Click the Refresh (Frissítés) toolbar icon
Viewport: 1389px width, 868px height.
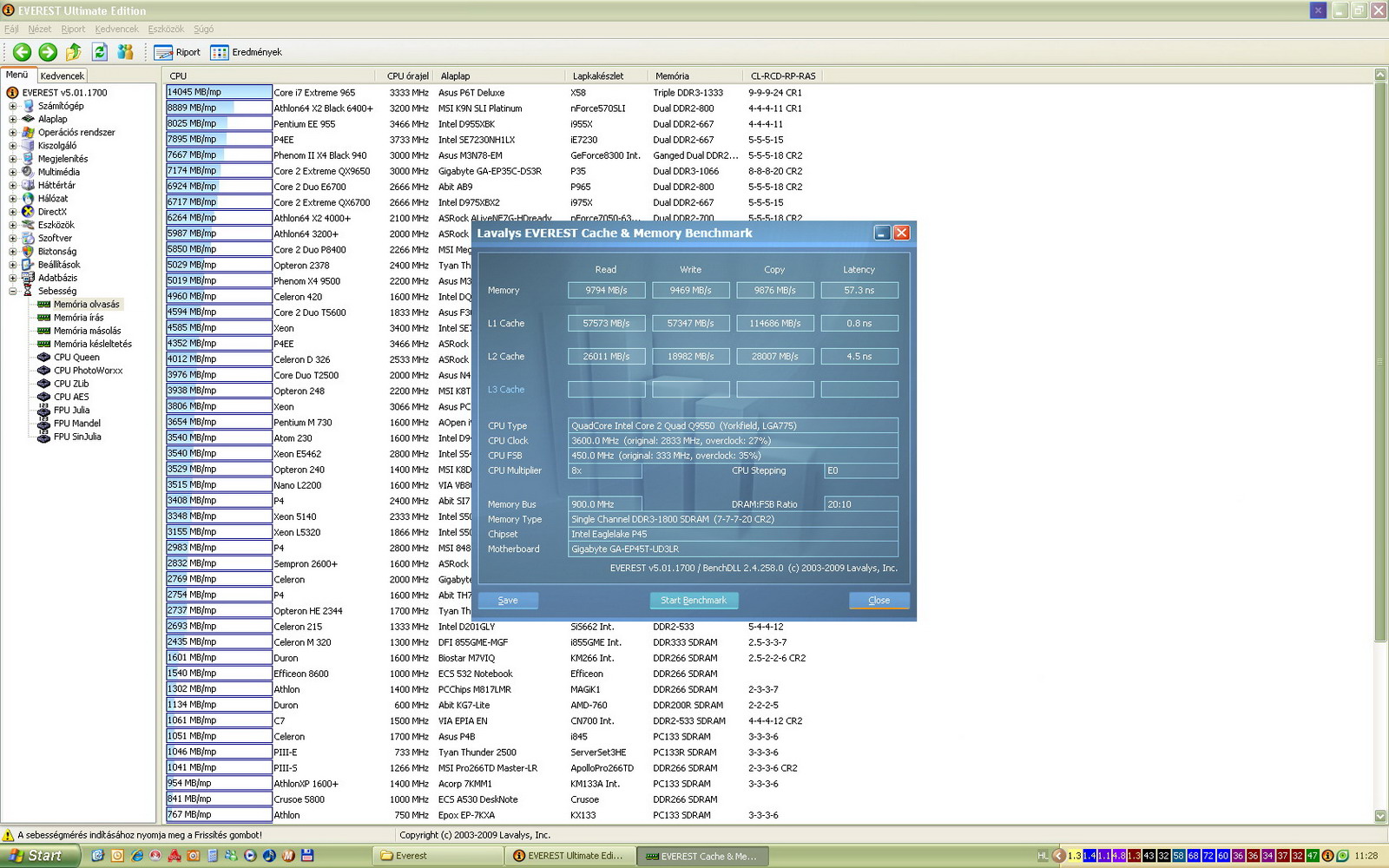click(100, 52)
